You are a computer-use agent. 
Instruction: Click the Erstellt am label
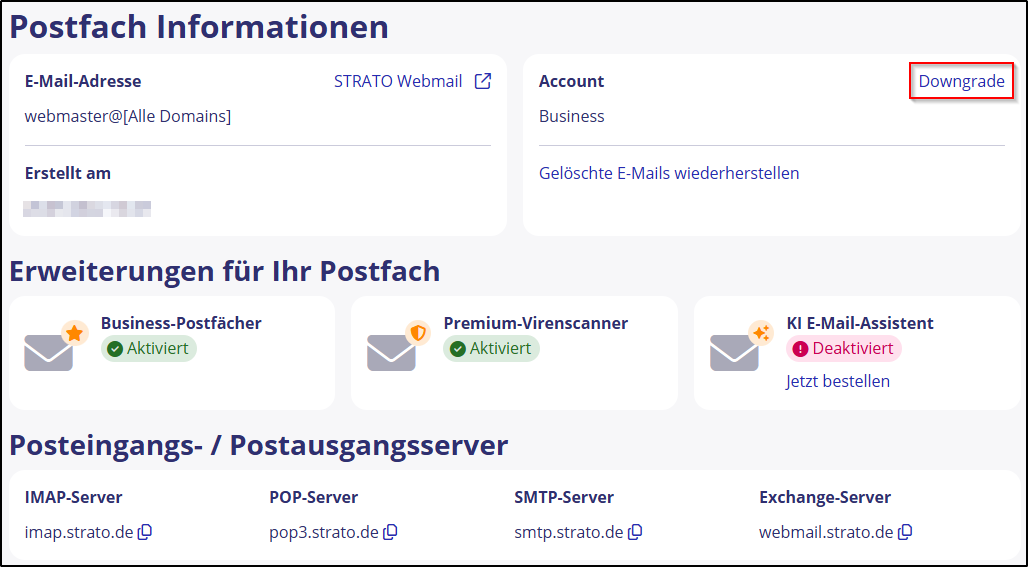point(68,173)
